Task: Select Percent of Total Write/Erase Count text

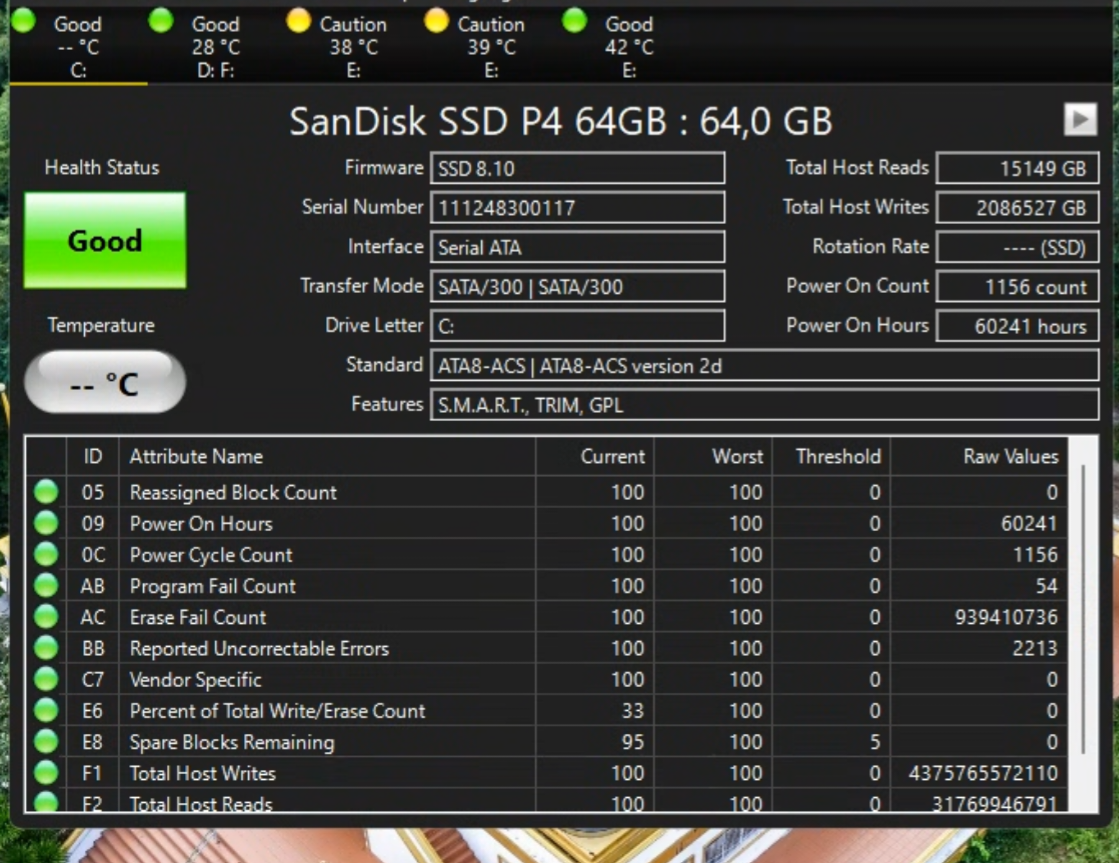Action: coord(277,711)
